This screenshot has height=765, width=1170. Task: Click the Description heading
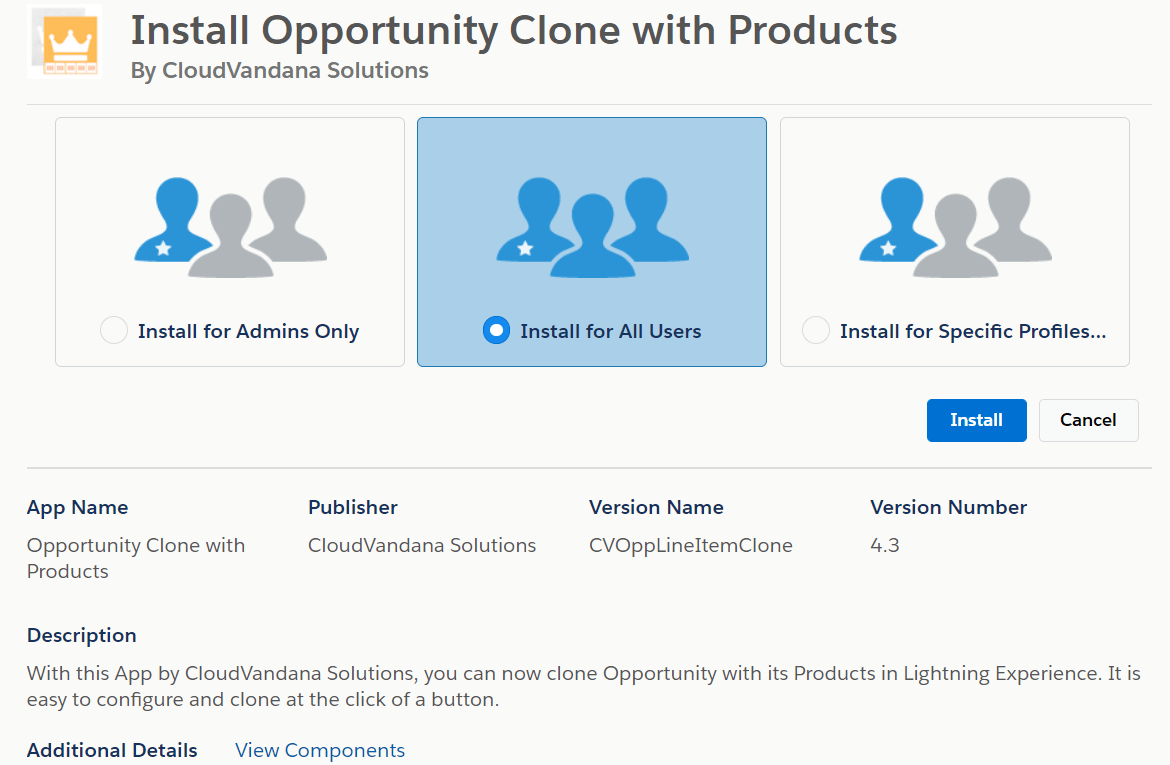[x=82, y=636]
